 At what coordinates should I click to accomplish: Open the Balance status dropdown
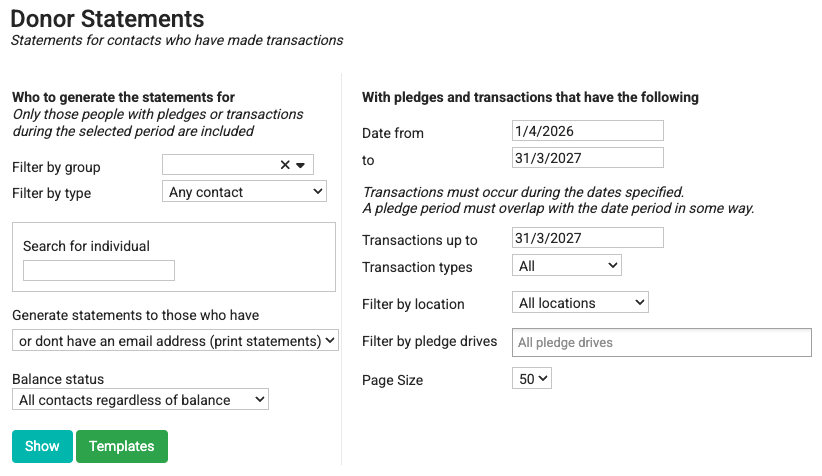[x=140, y=399]
